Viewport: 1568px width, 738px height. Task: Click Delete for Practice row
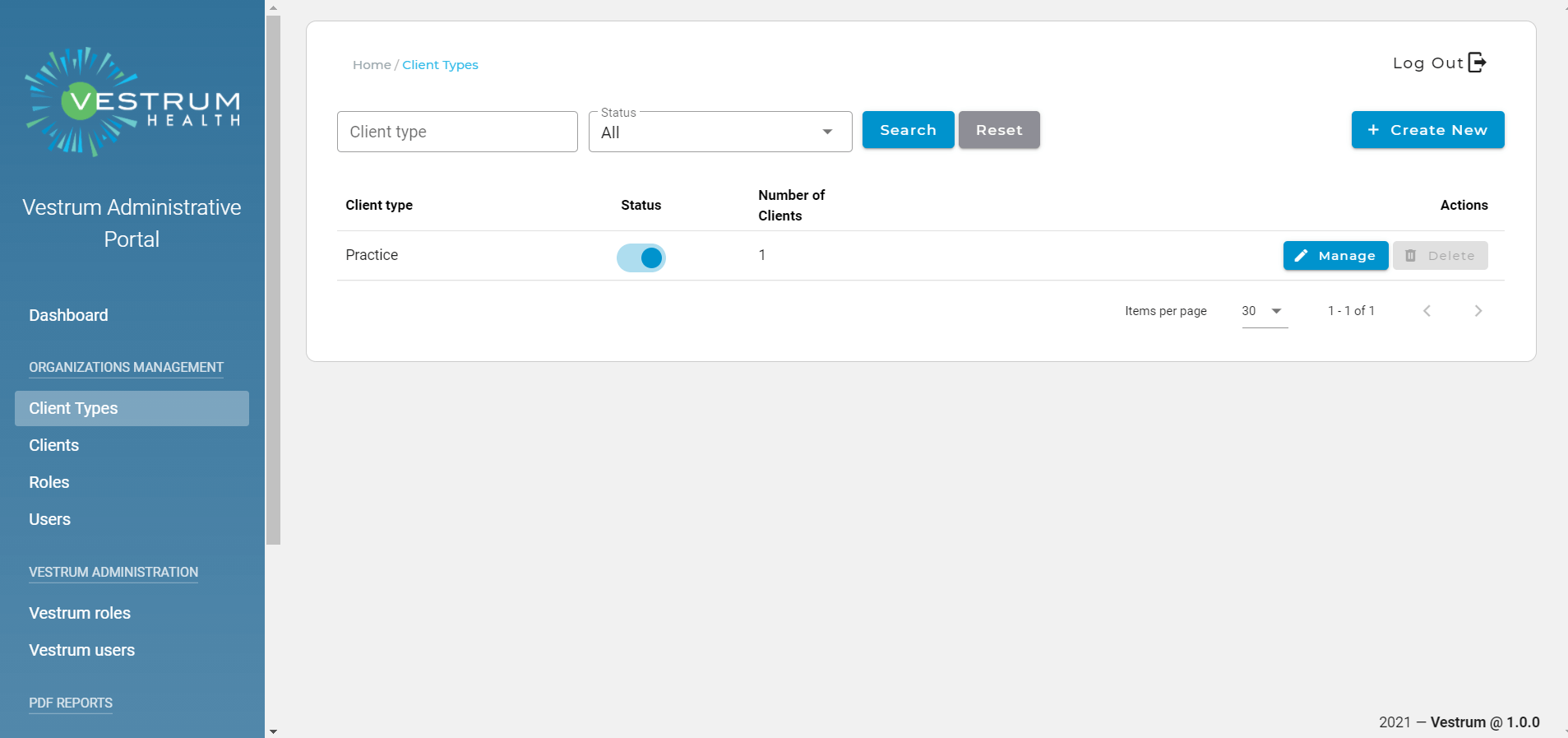coord(1440,256)
